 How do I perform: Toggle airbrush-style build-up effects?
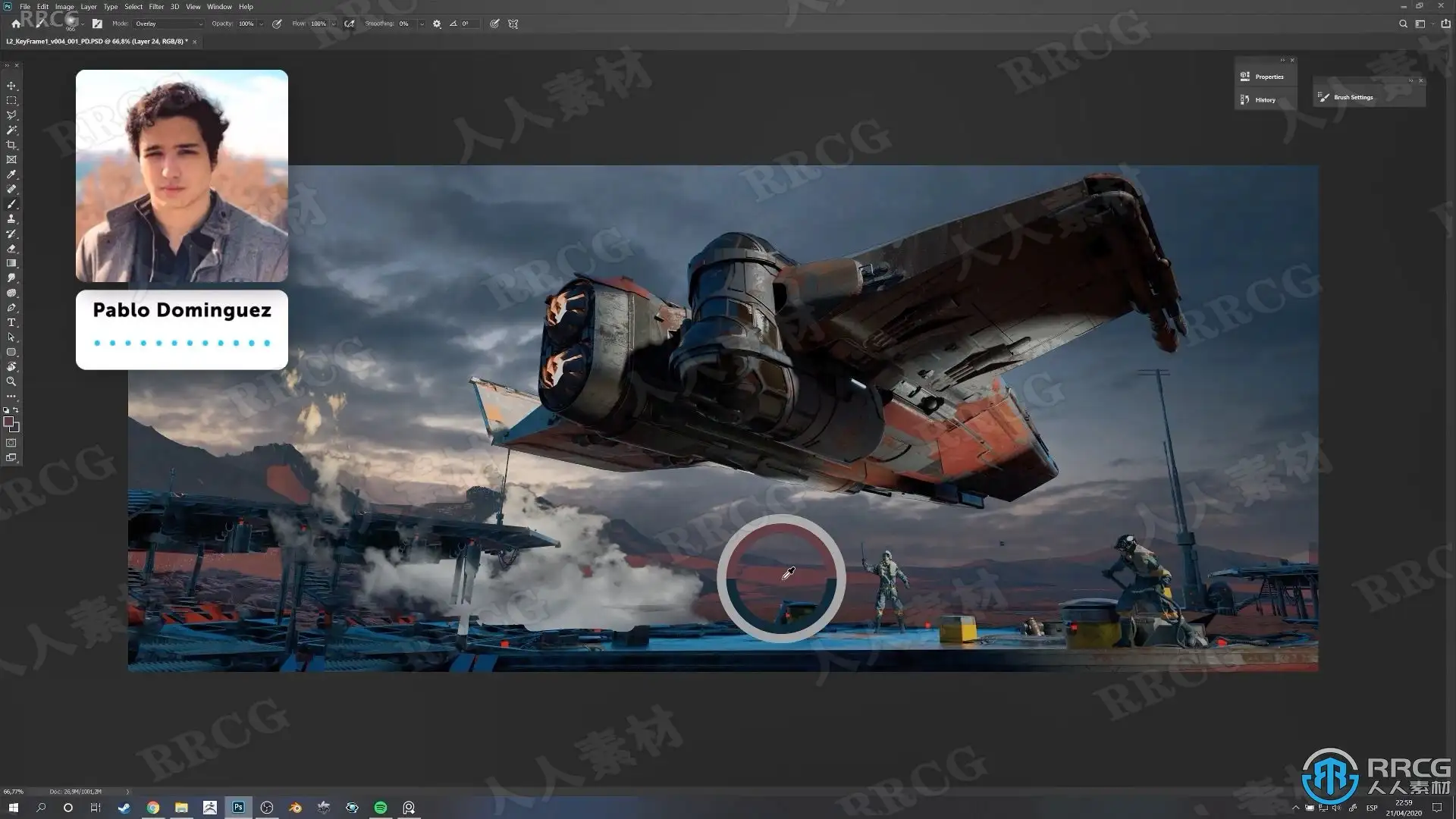(349, 24)
